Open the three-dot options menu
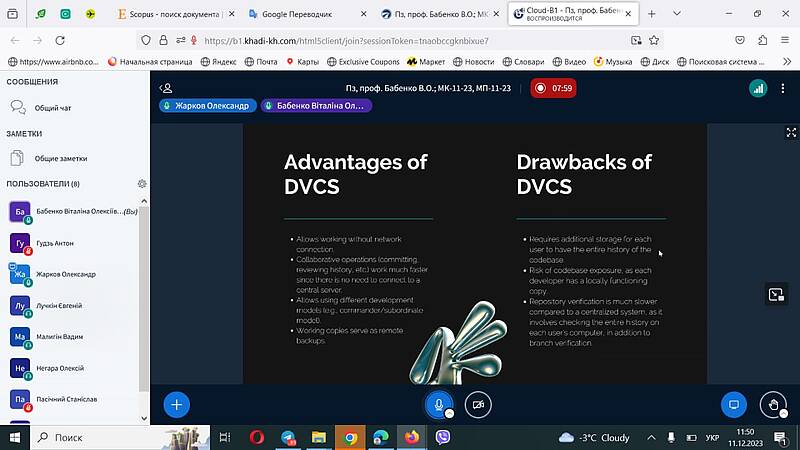Screen dimensions: 800x450 tap(790, 88)
